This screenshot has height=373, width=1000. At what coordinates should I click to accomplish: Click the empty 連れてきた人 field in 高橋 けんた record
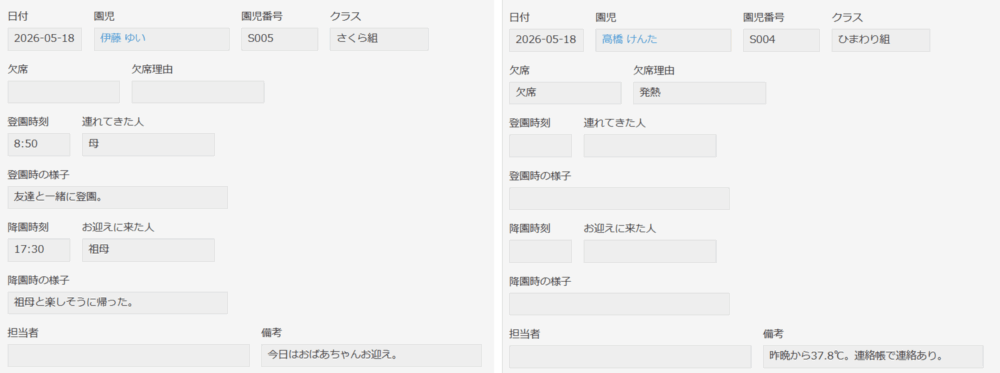(x=650, y=146)
